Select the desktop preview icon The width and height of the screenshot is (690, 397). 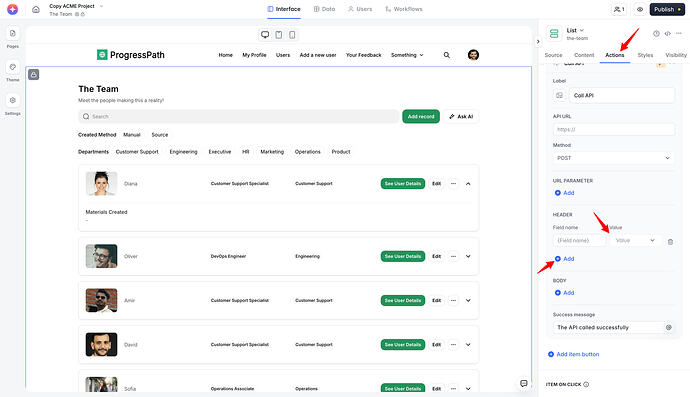(x=265, y=35)
